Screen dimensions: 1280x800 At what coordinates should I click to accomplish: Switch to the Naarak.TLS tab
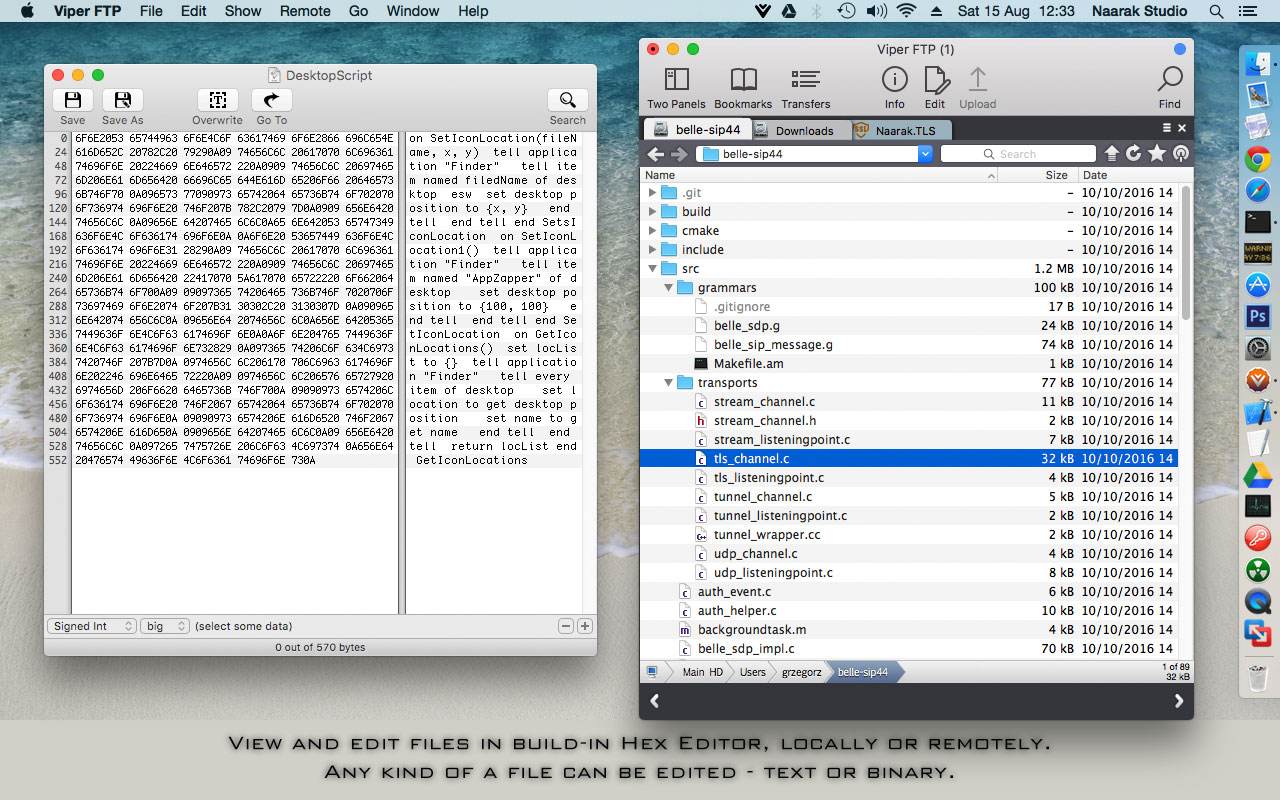point(900,130)
